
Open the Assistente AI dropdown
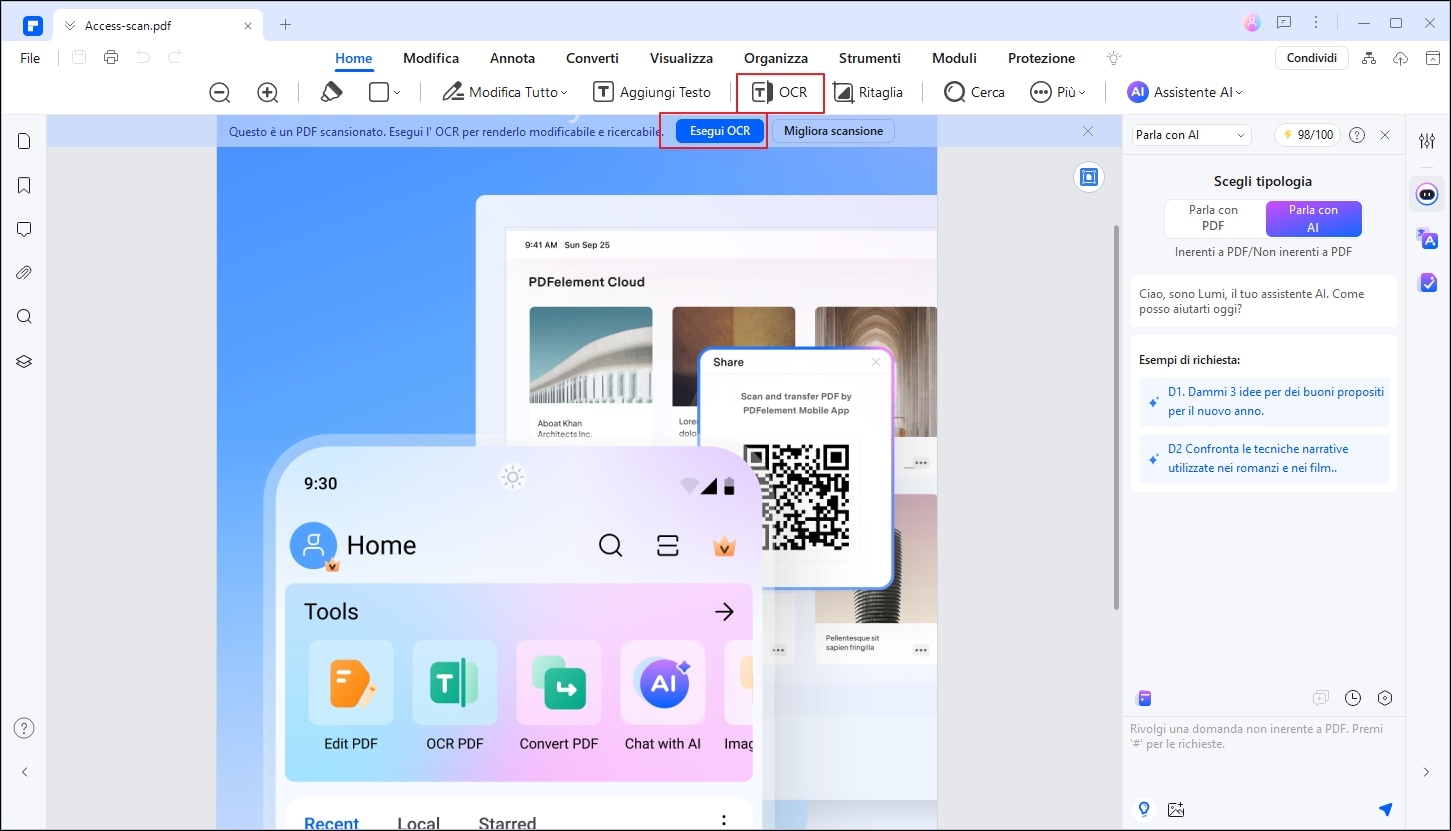1184,92
